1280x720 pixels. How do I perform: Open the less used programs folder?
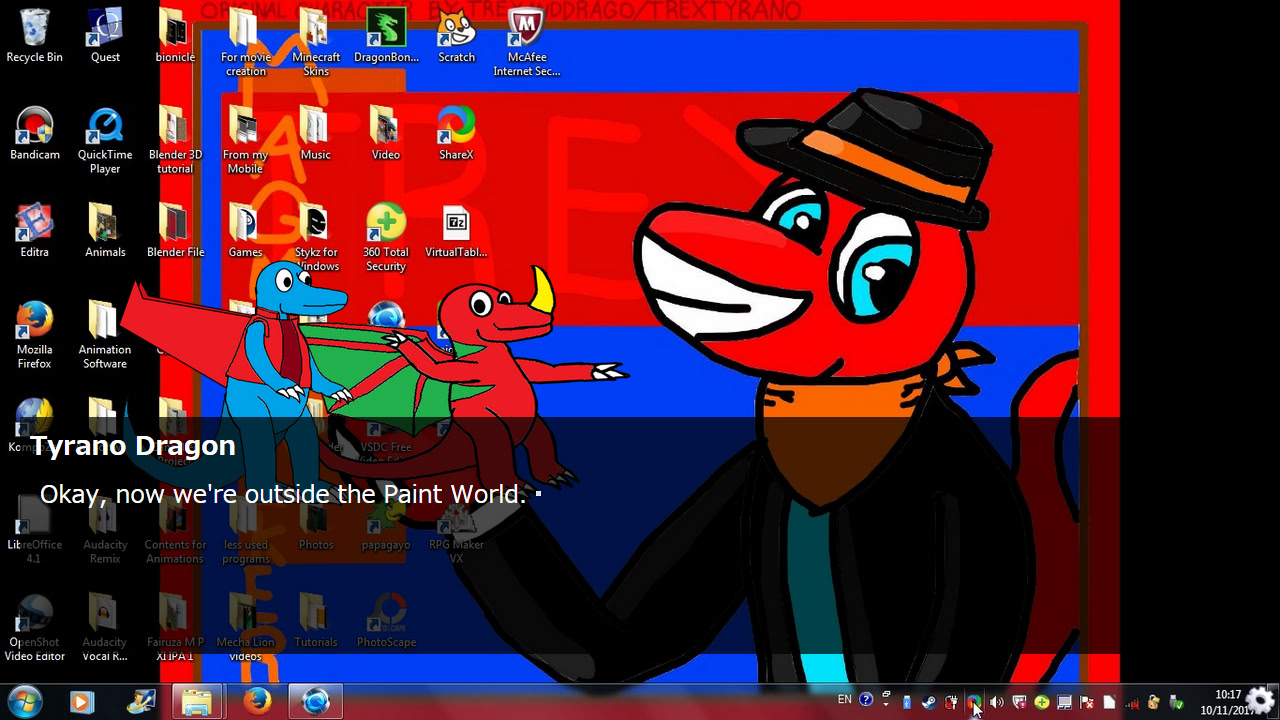tap(245, 531)
